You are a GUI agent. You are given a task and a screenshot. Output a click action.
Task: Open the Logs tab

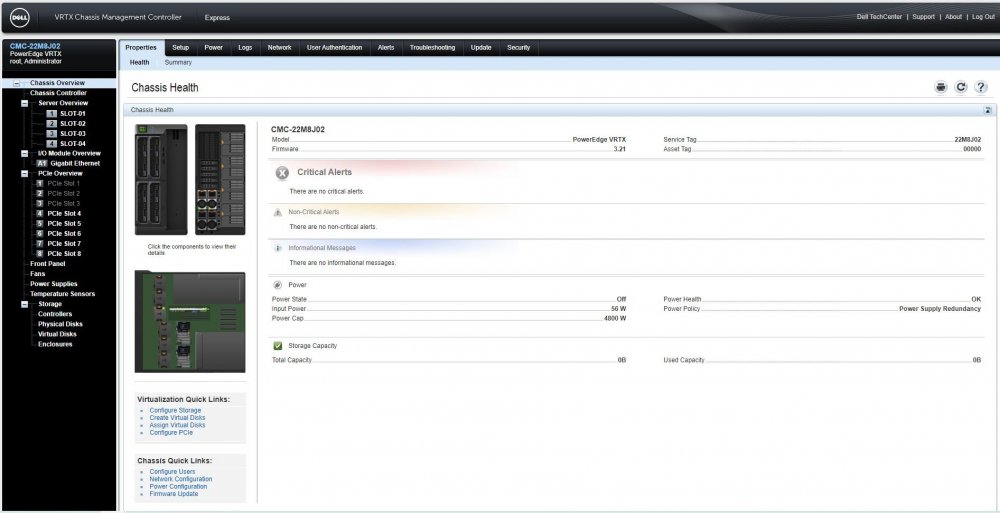(x=246, y=48)
